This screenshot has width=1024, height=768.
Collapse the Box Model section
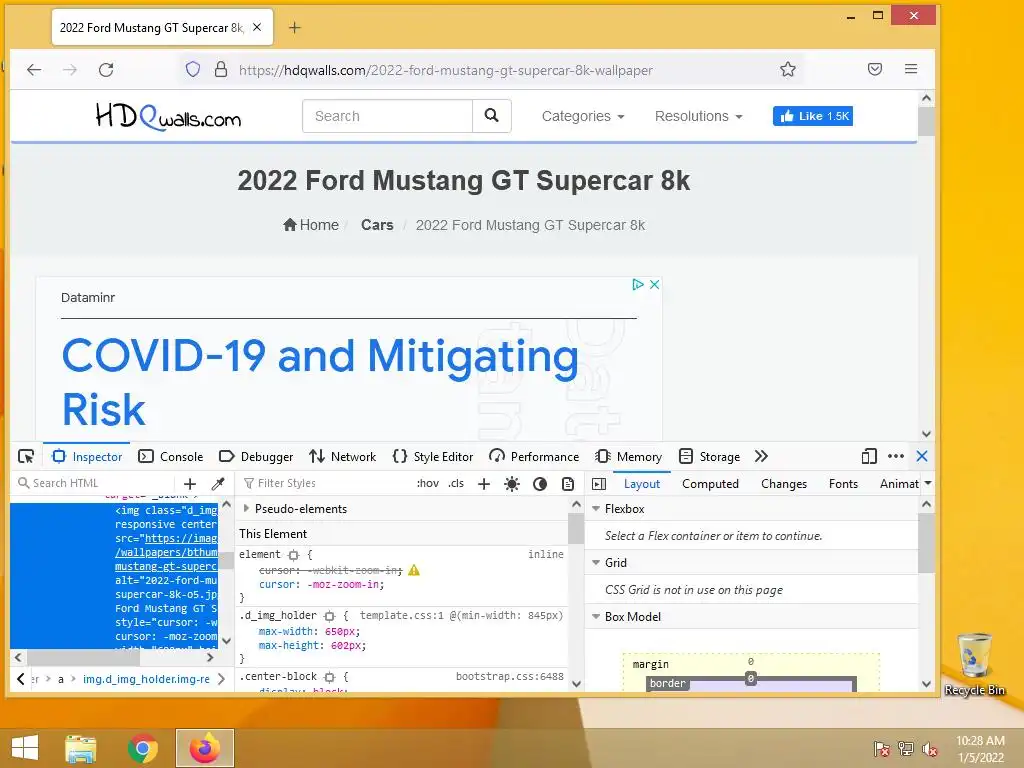pos(596,616)
